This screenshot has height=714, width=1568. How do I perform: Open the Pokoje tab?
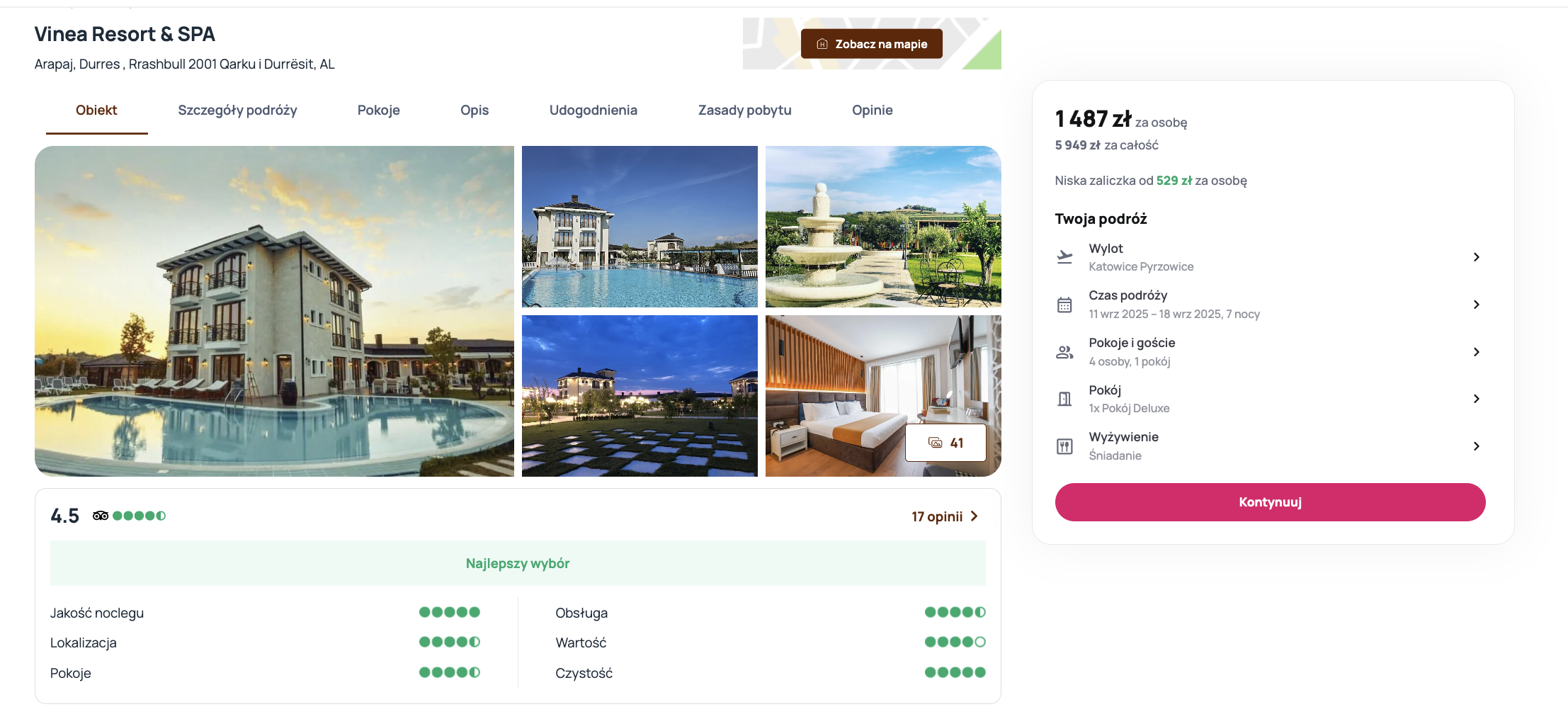click(x=379, y=110)
